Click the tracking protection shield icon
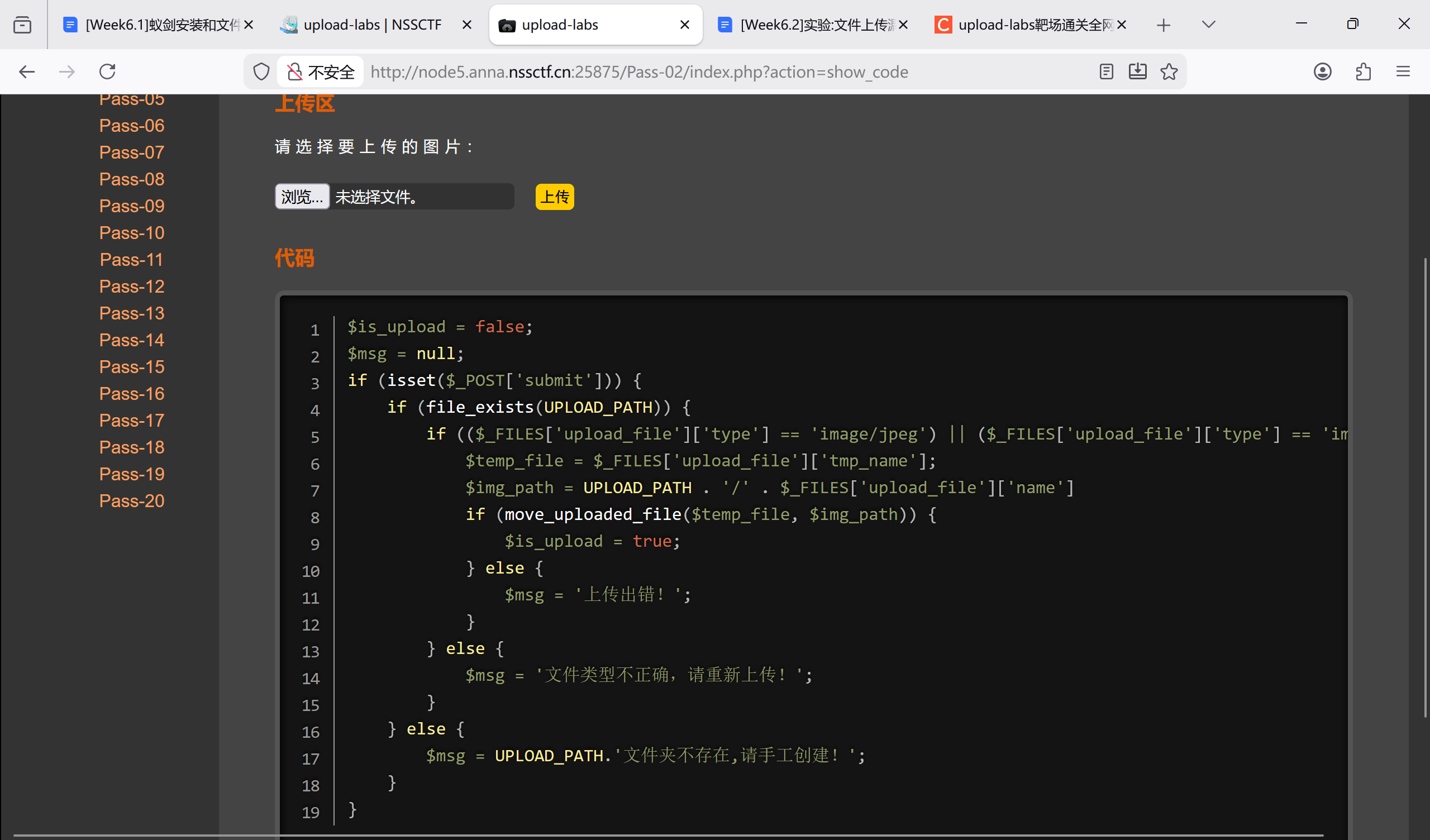This screenshot has height=840, width=1430. [x=261, y=72]
